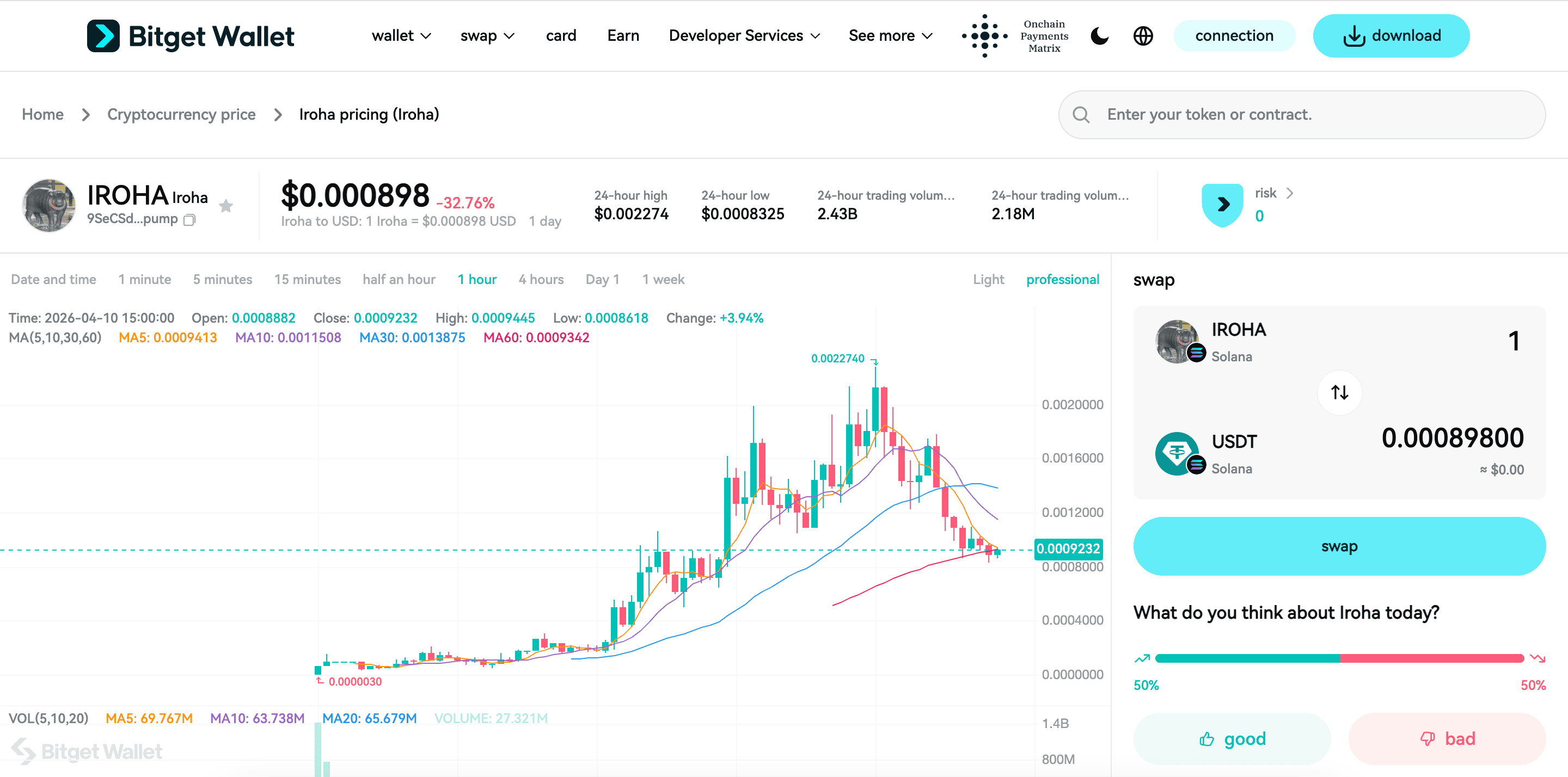This screenshot has height=777, width=1568.
Task: Expand the See more menu
Action: click(x=890, y=36)
